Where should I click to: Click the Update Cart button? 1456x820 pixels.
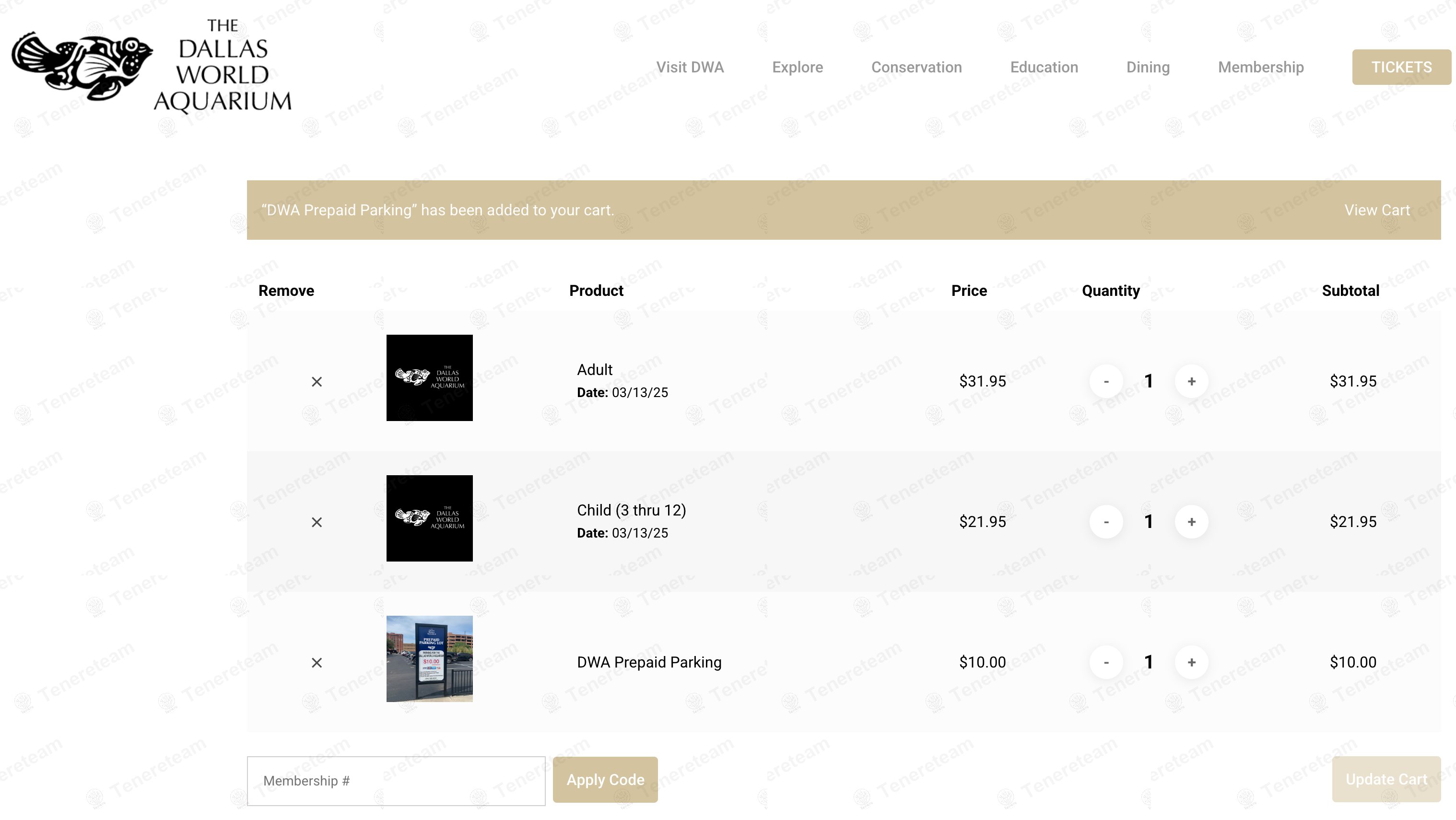tap(1386, 779)
